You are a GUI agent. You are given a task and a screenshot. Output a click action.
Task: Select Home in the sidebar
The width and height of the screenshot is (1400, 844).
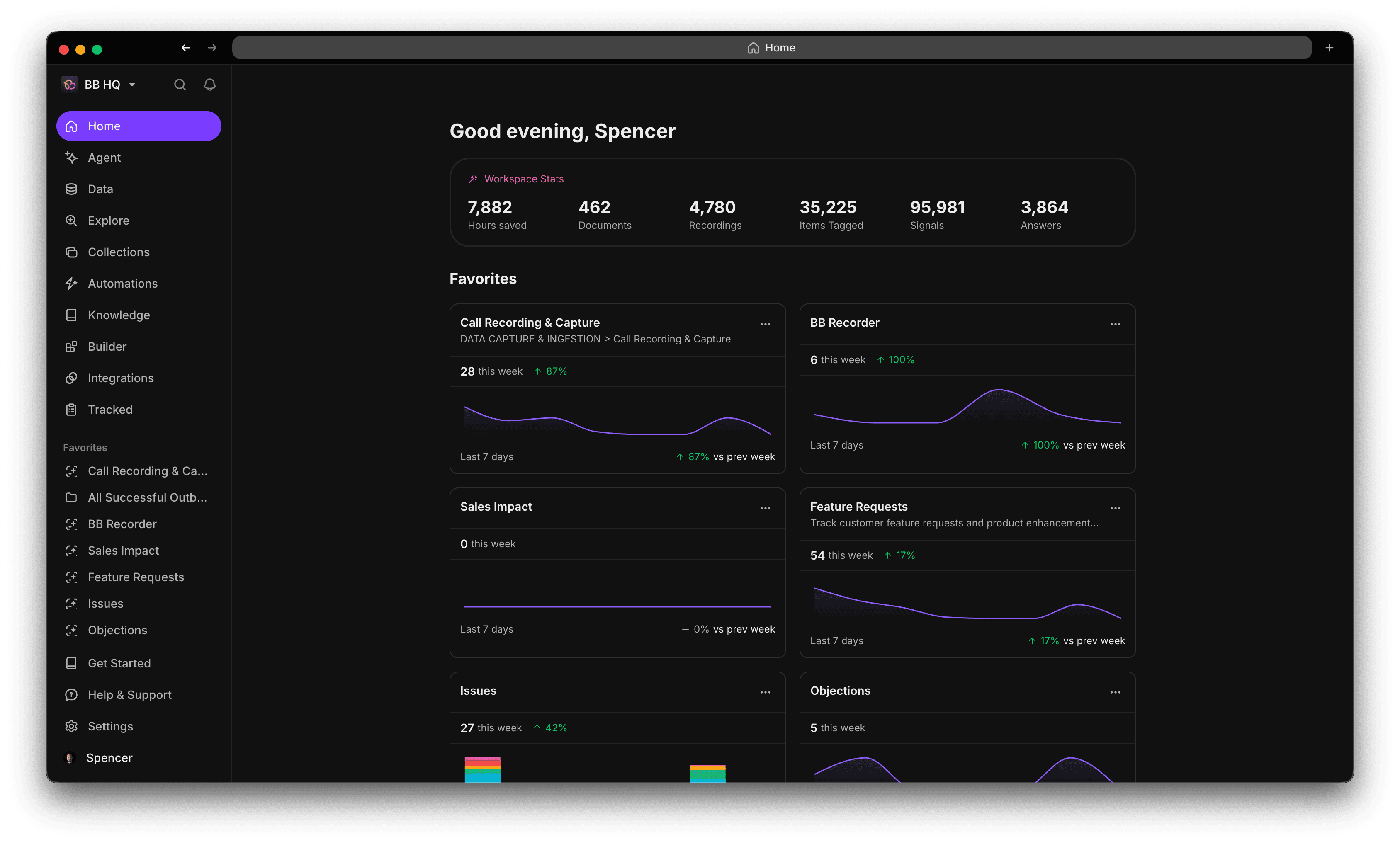click(x=139, y=126)
